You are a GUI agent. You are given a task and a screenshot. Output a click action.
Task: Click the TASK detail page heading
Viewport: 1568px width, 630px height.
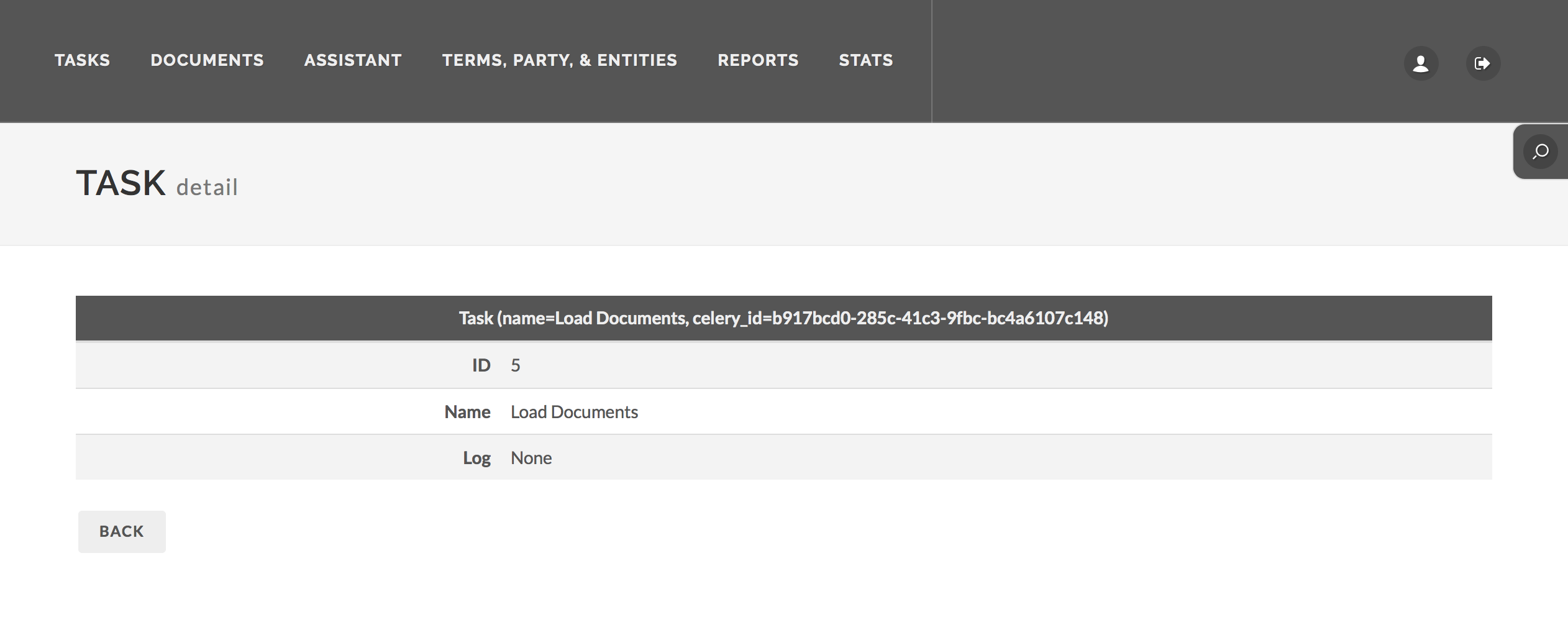click(157, 183)
